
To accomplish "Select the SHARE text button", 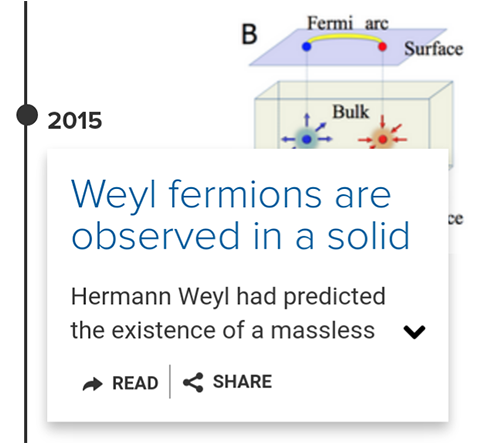I will pos(243,382).
